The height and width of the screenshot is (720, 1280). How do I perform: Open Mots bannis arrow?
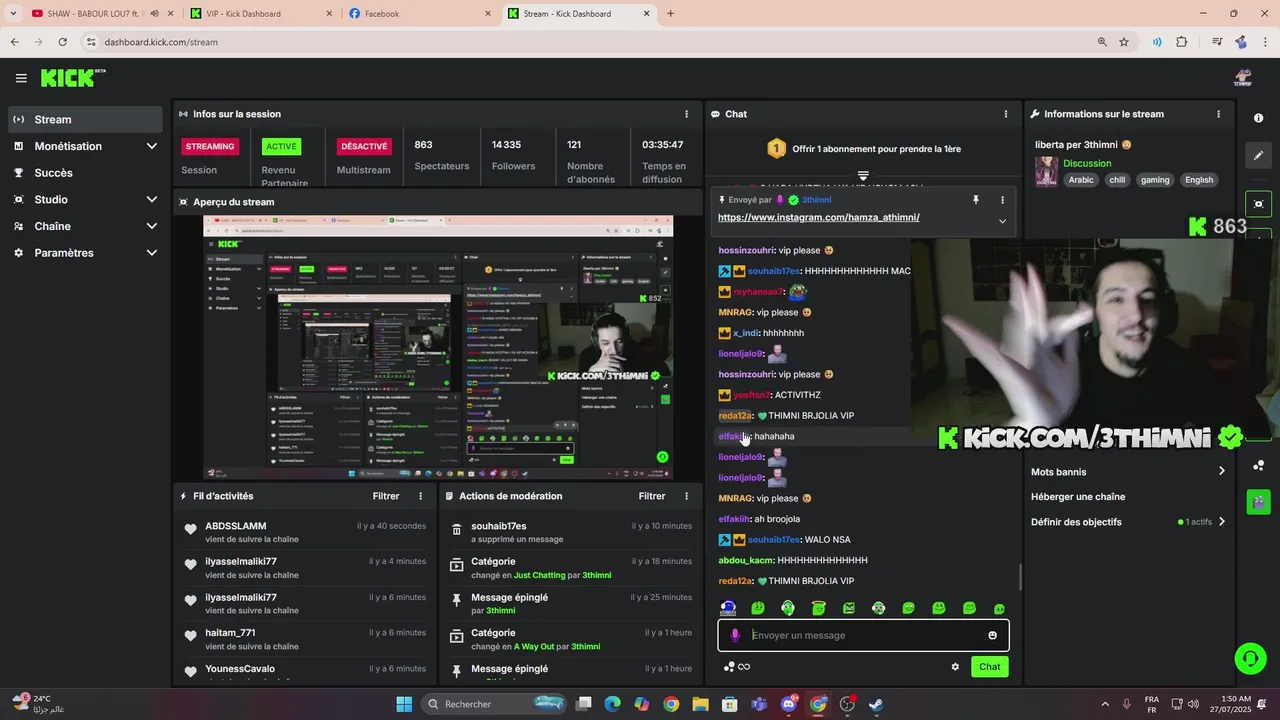1221,471
